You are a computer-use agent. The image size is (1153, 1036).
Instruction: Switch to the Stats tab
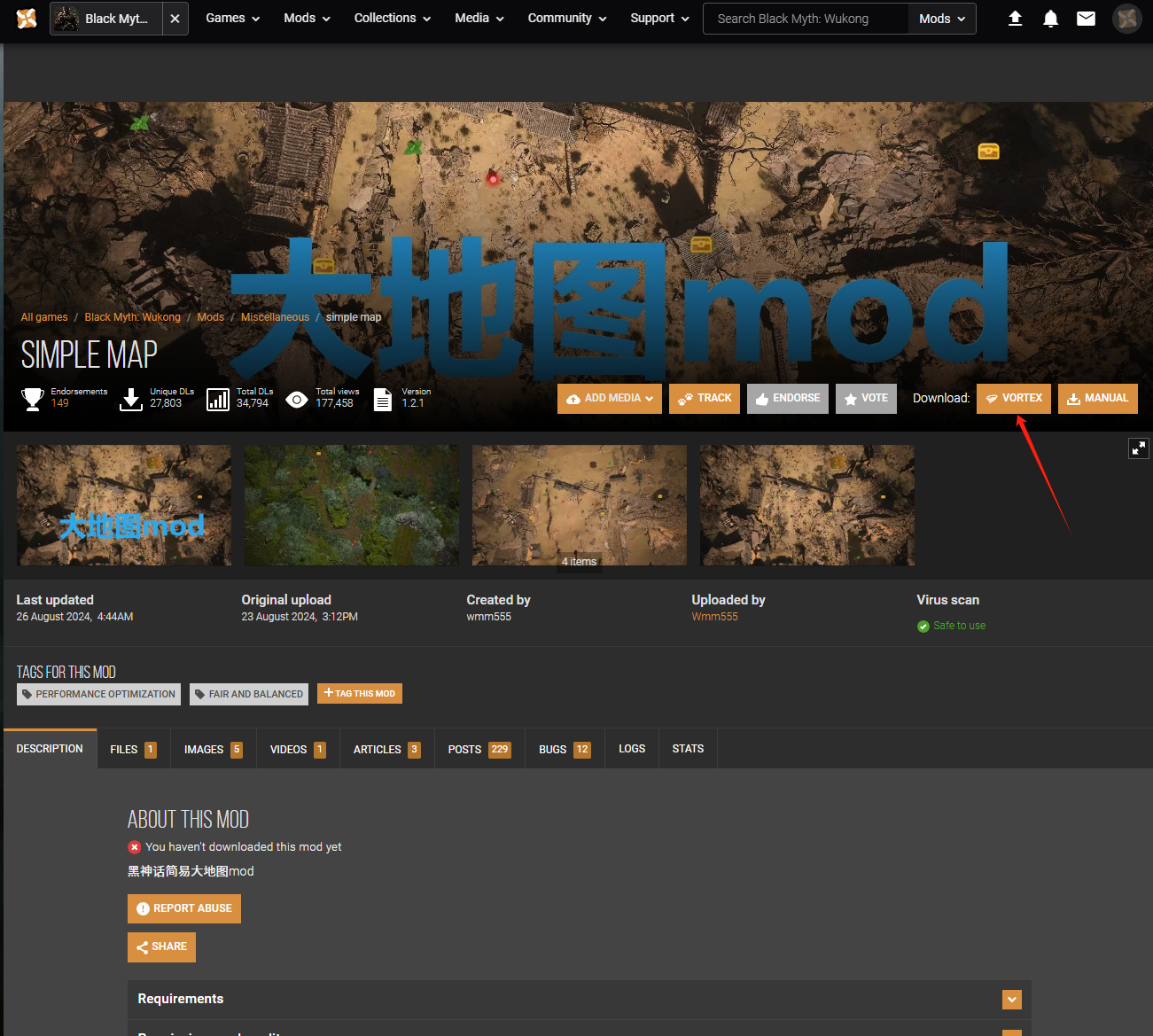[688, 749]
